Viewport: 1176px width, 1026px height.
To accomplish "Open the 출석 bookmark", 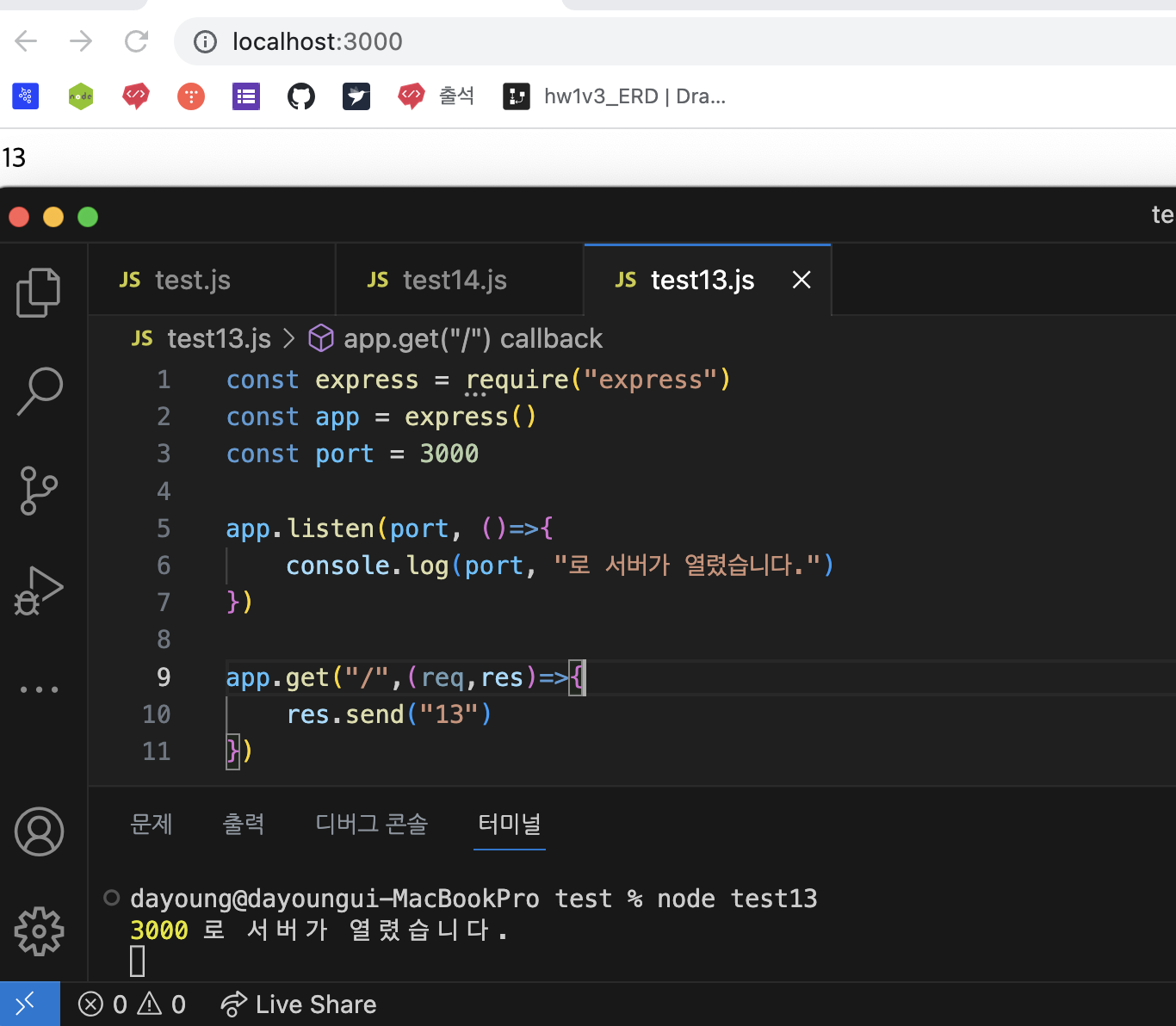I will tap(436, 96).
